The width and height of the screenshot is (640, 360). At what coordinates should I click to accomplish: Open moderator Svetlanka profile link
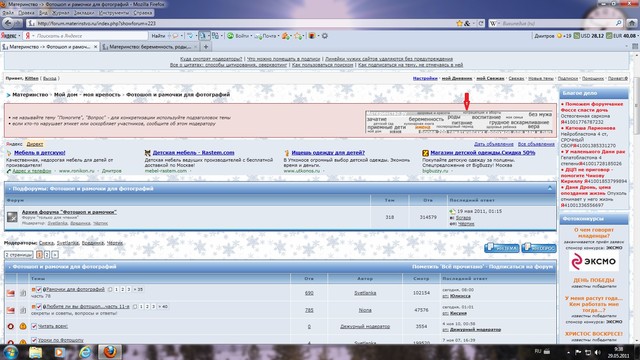(x=67, y=243)
